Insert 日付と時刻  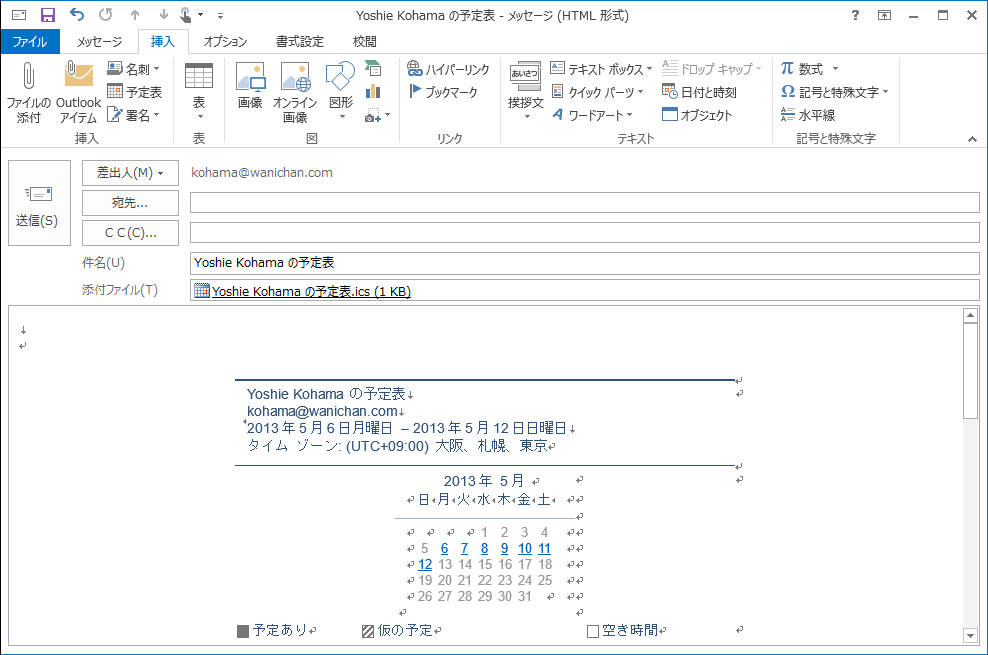(699, 92)
